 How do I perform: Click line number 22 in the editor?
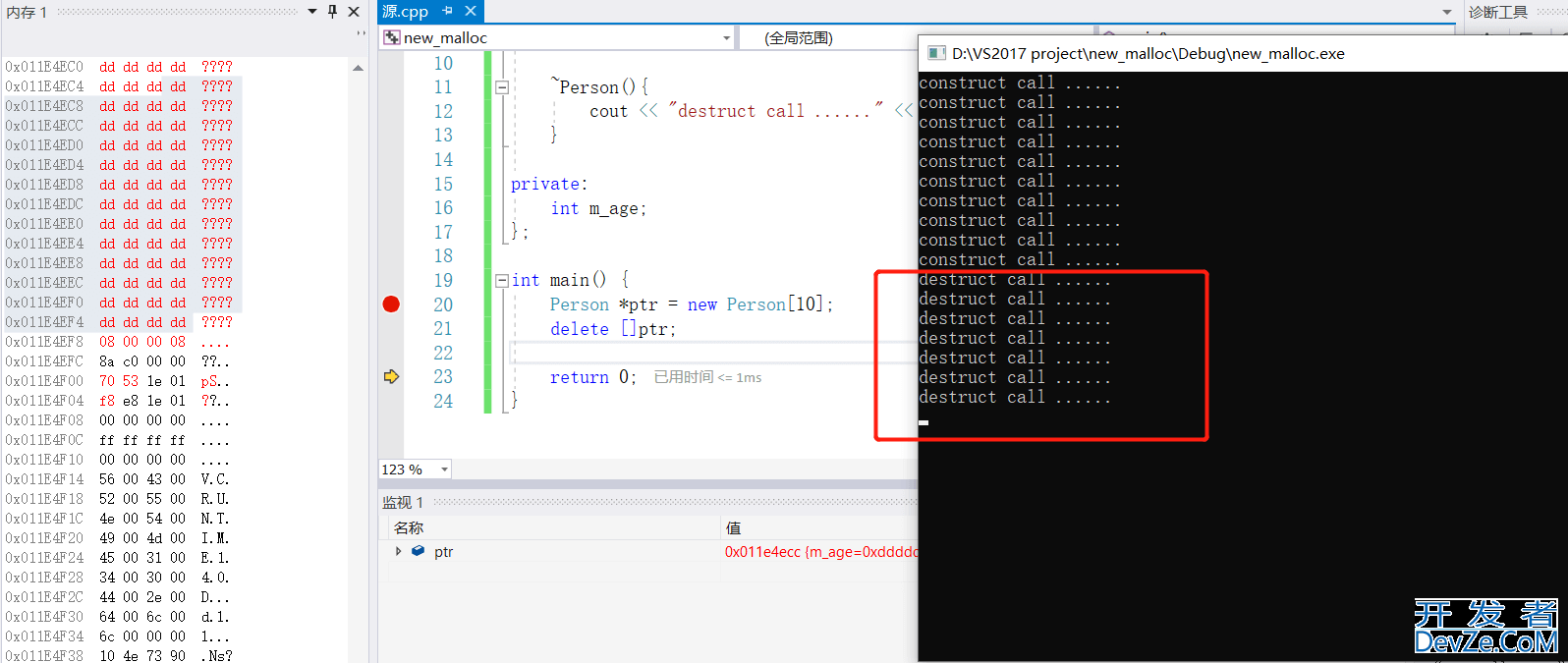[x=443, y=353]
